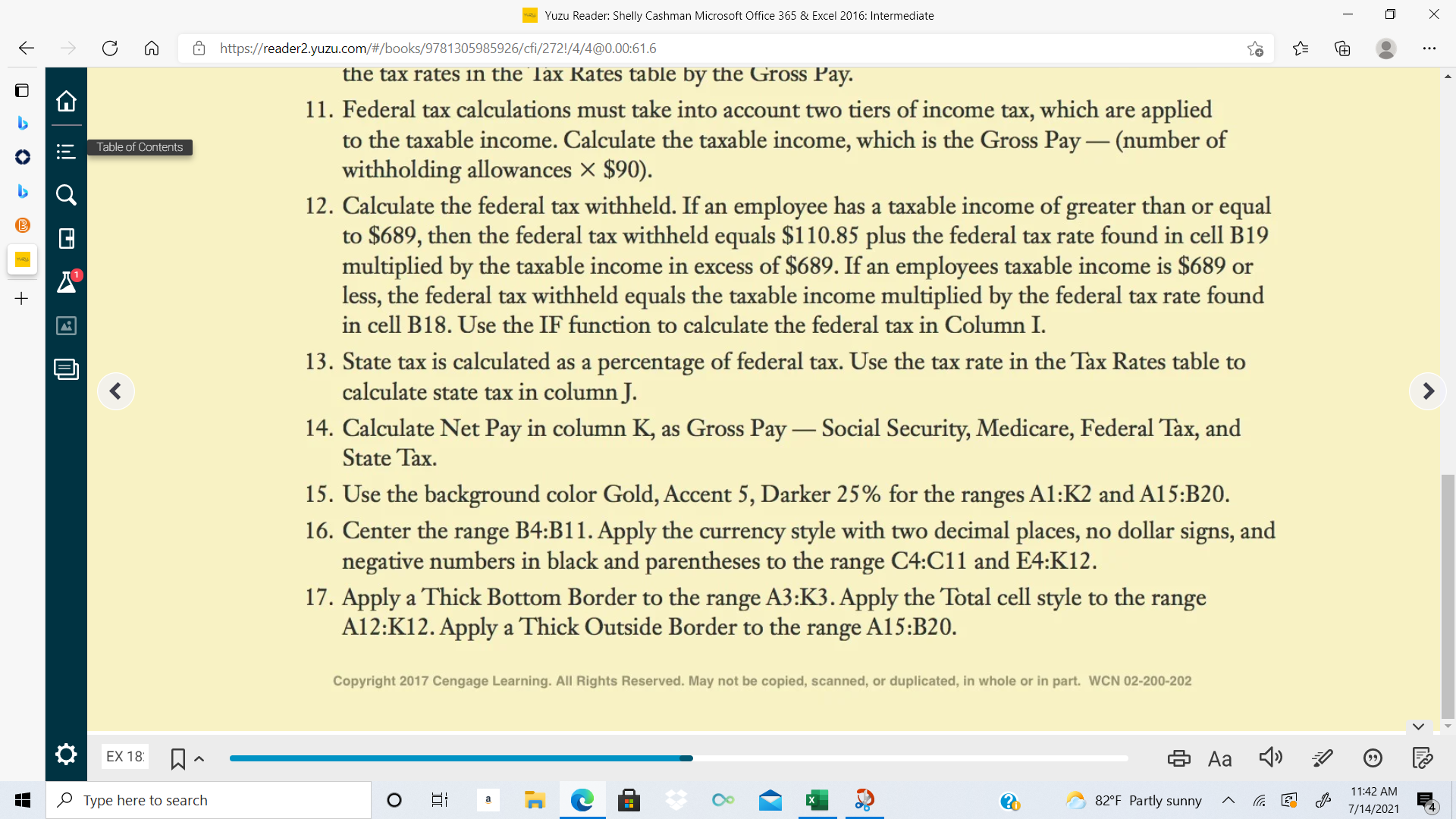Viewport: 1456px width, 819px height.
Task: Open the Table of Contents panel
Action: pos(66,152)
